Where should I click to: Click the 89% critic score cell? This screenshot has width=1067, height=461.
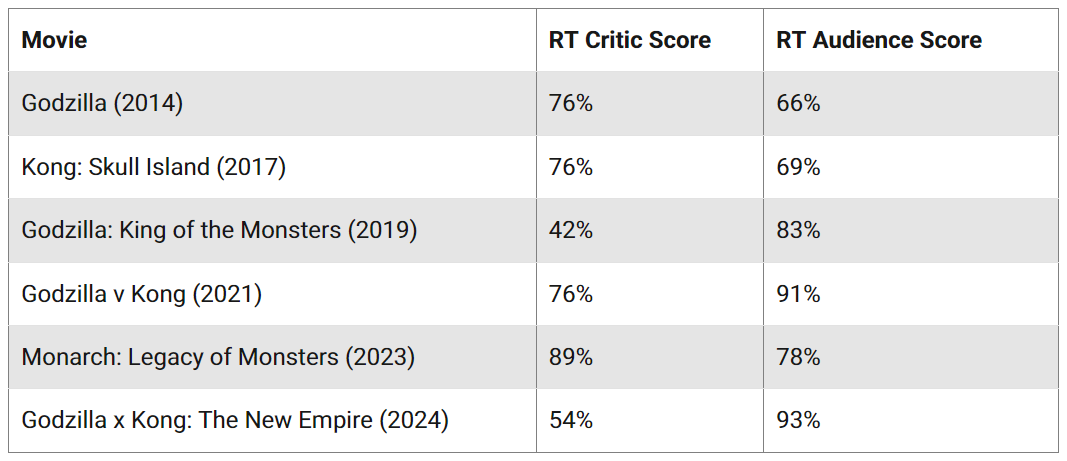pos(570,357)
